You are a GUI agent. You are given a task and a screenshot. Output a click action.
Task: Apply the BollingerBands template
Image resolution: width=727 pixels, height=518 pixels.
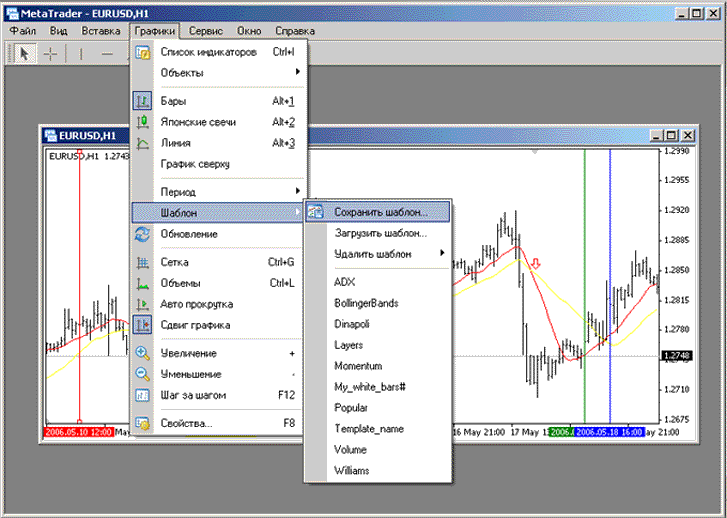coord(378,303)
